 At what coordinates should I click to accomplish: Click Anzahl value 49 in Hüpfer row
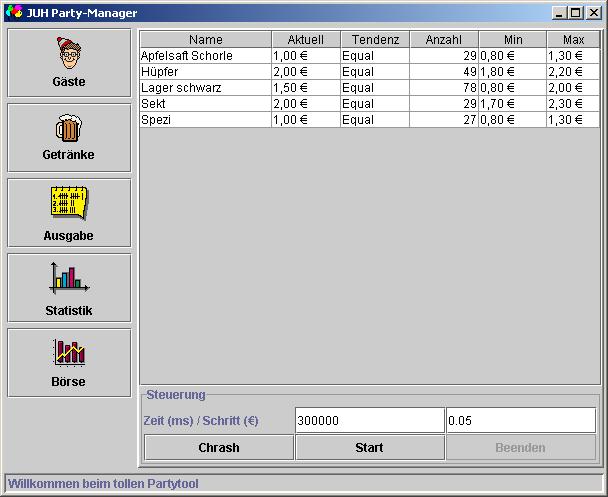444,72
